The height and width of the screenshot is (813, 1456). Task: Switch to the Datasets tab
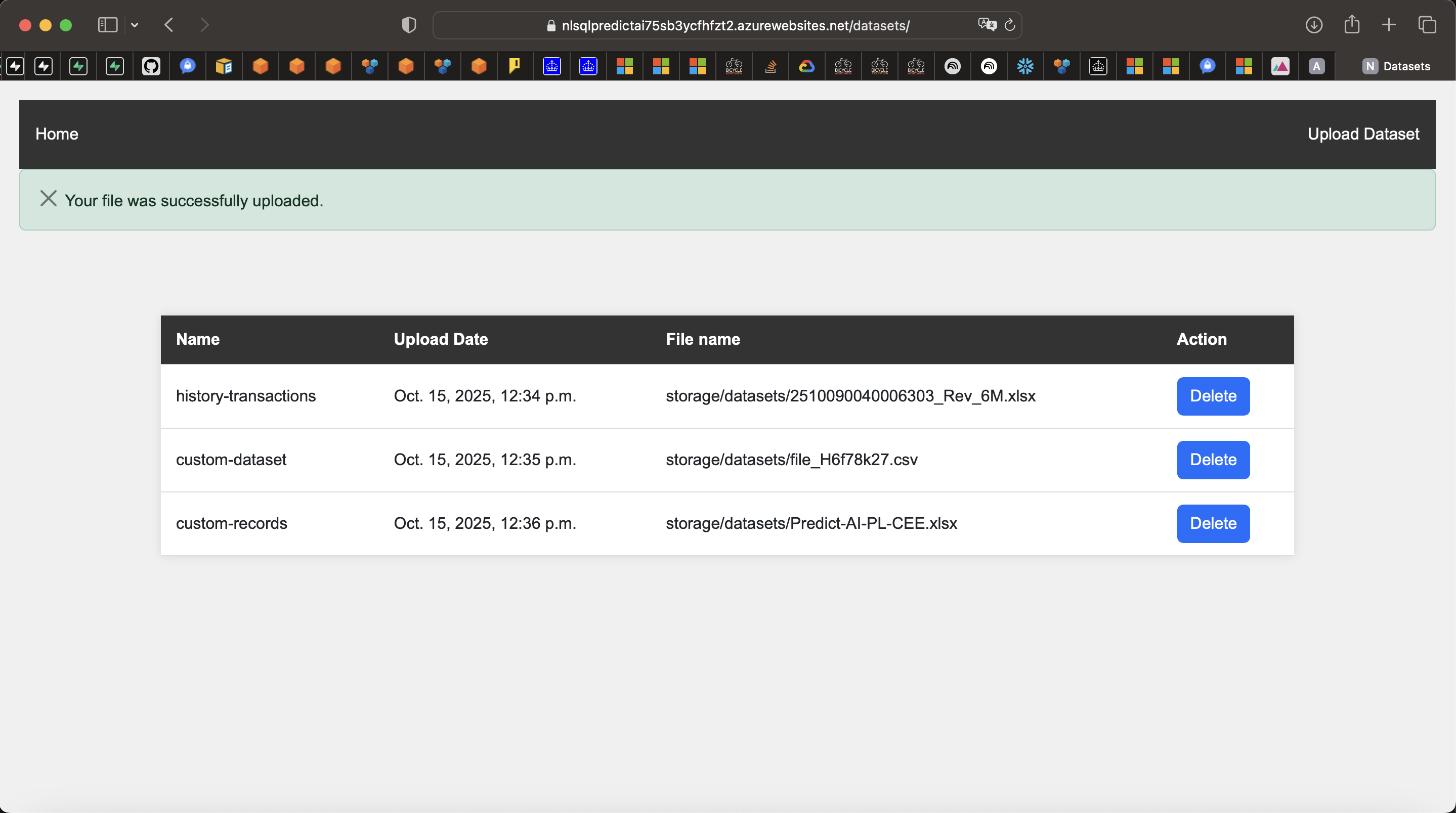click(x=1396, y=66)
